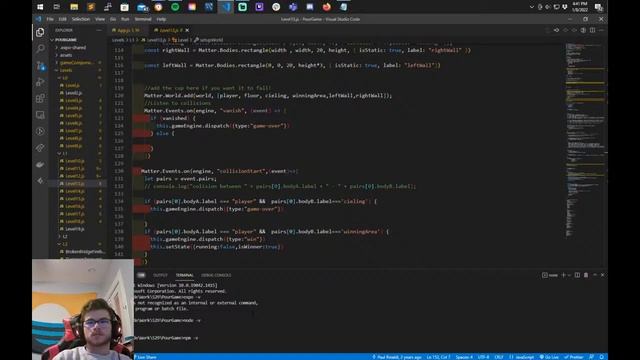This screenshot has width=640, height=360.
Task: Open Explorer panel More Actions ellipsis
Action: point(99,30)
